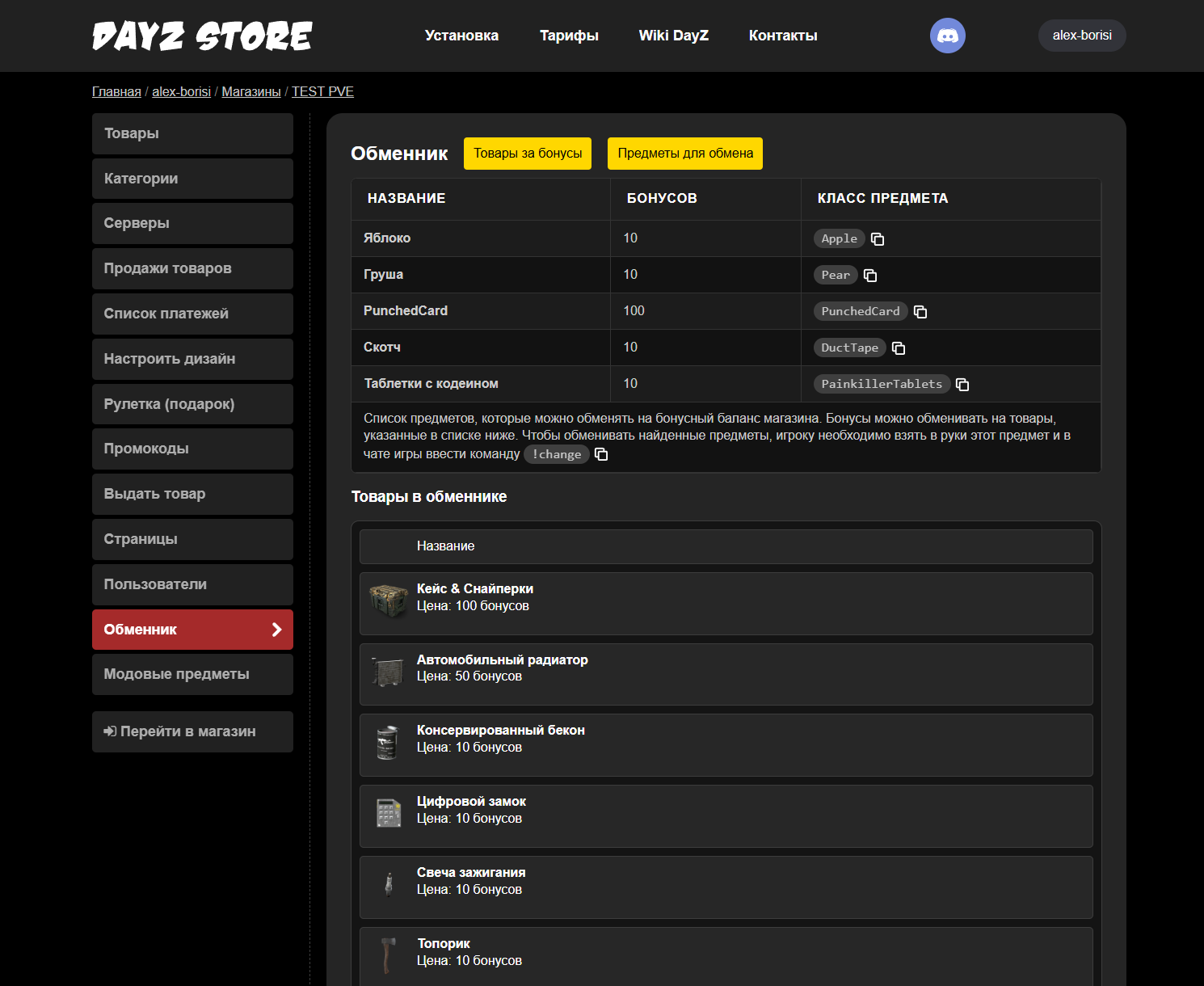
Task: Open the Консервированный бекон item title
Action: pyautogui.click(x=501, y=731)
